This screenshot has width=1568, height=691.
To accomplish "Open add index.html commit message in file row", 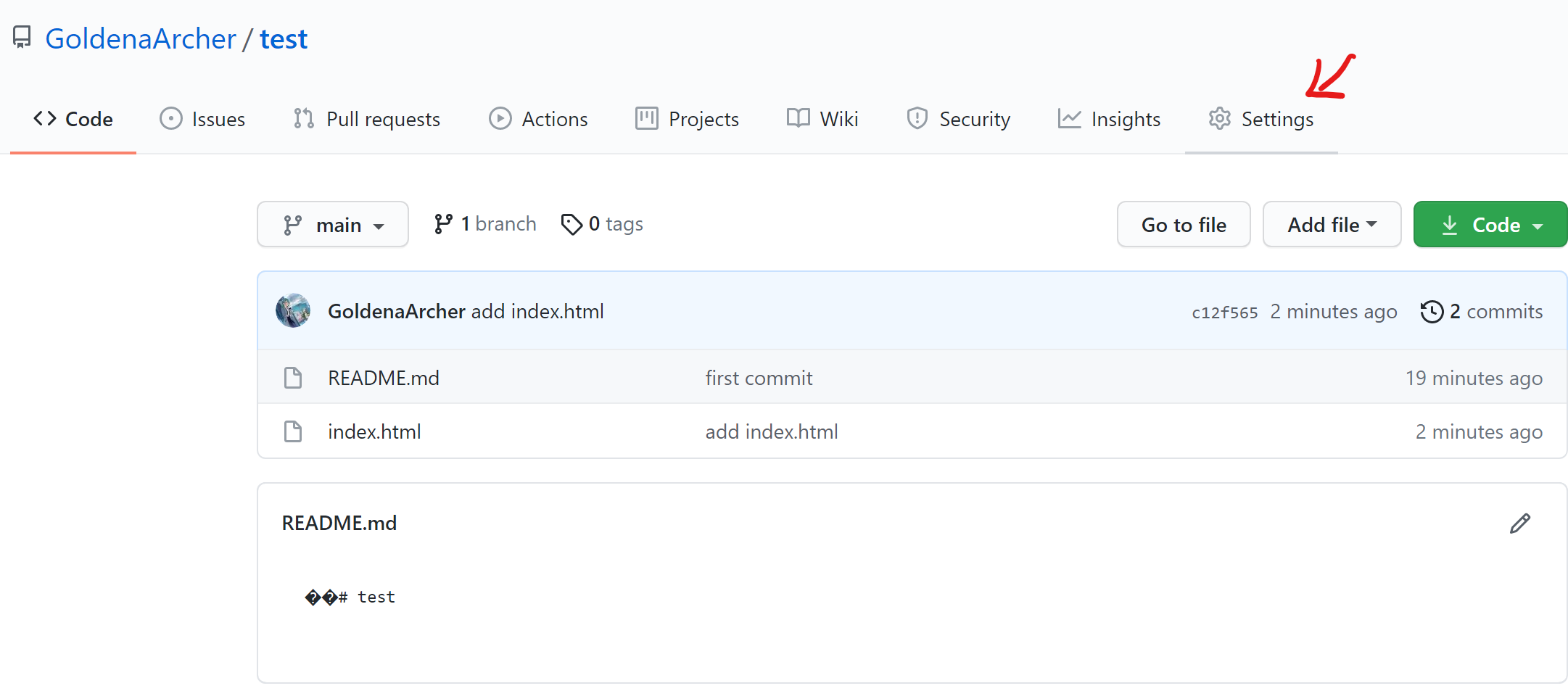I will pyautogui.click(x=772, y=431).
